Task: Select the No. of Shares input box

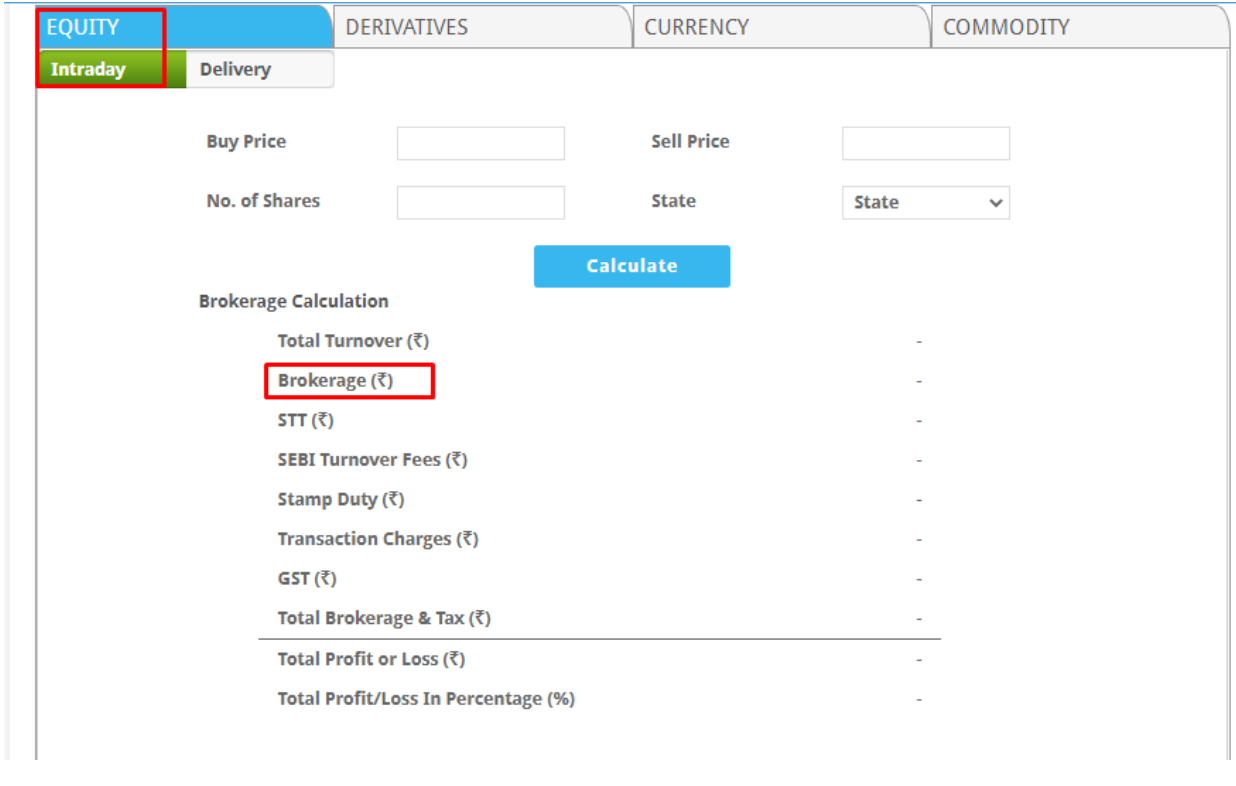Action: (x=480, y=202)
